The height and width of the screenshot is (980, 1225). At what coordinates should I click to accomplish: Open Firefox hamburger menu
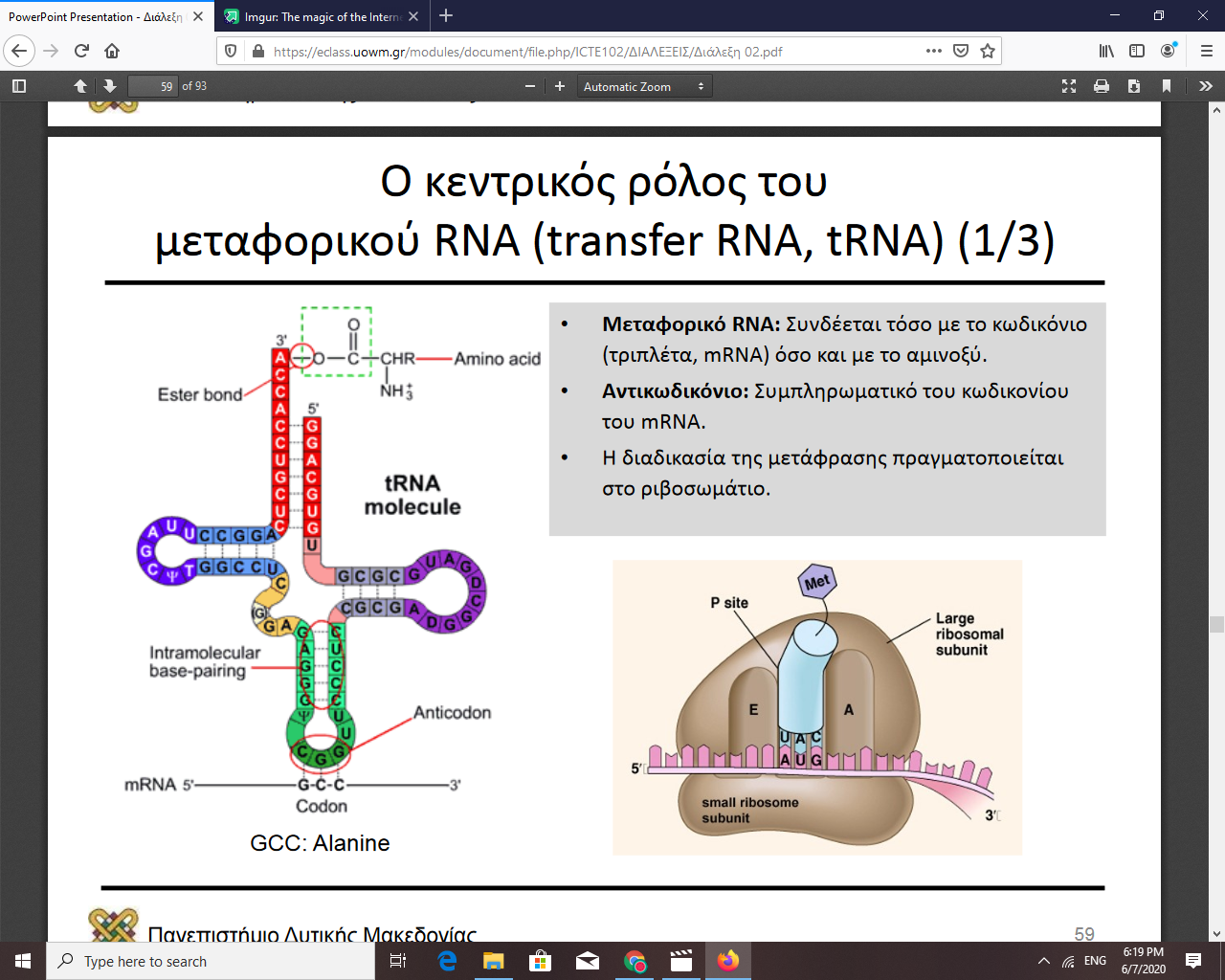[1206, 51]
